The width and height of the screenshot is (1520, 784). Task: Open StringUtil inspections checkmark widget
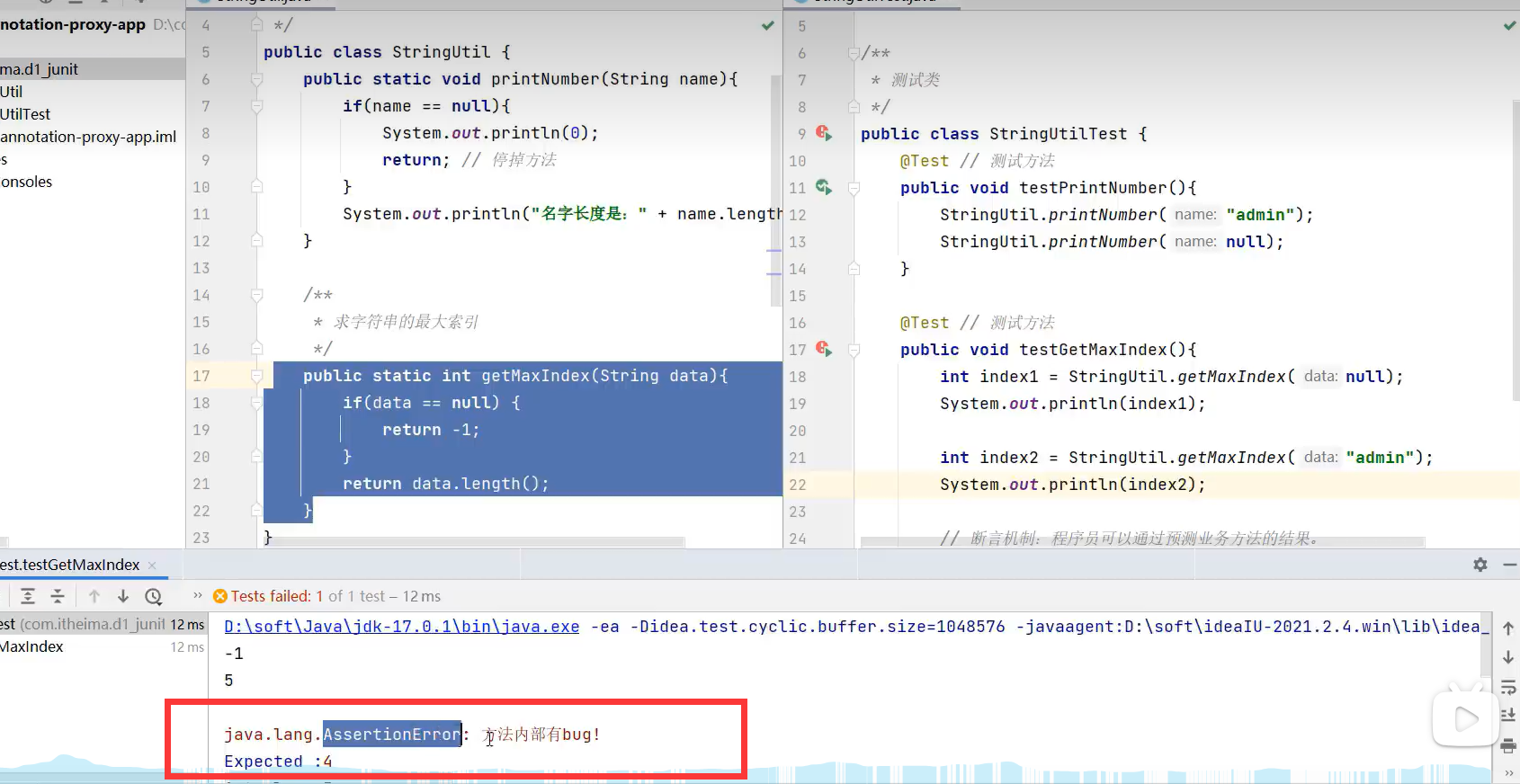pos(767,26)
